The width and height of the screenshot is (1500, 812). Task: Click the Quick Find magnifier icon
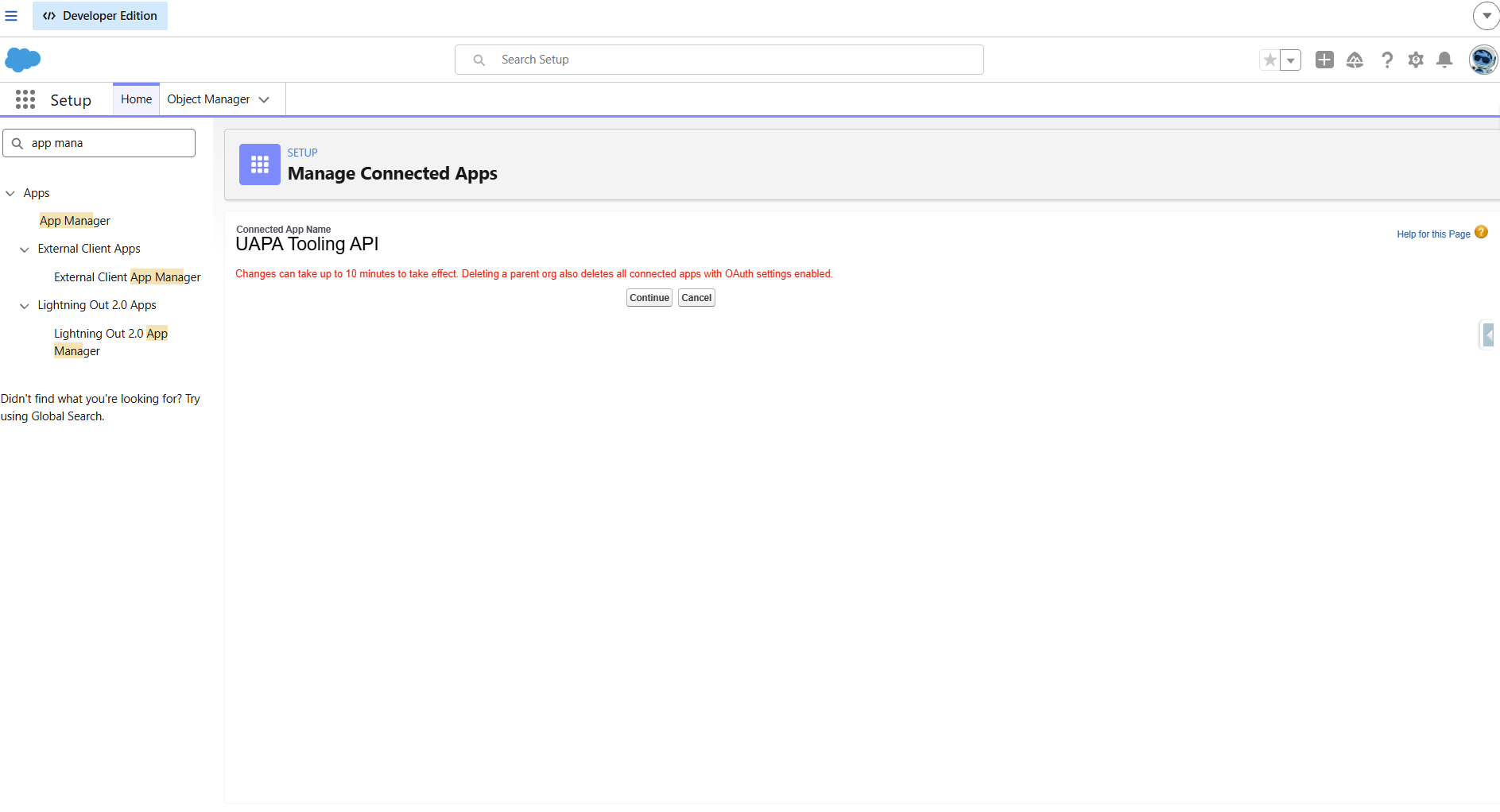point(17,143)
